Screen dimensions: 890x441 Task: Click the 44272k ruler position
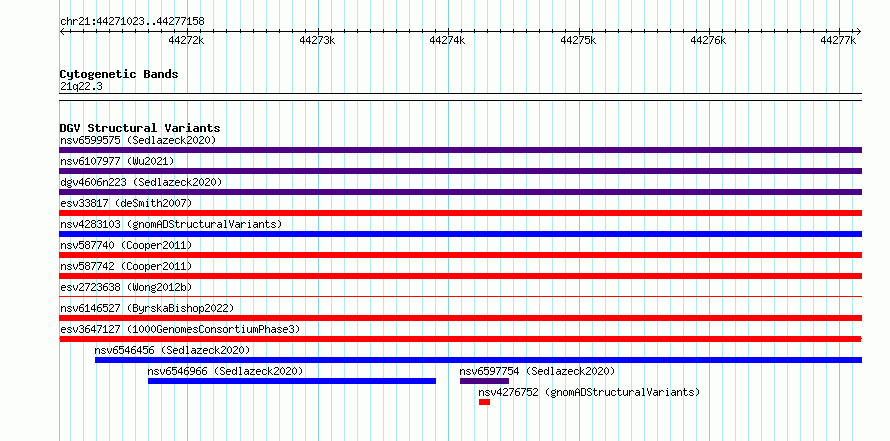point(187,40)
